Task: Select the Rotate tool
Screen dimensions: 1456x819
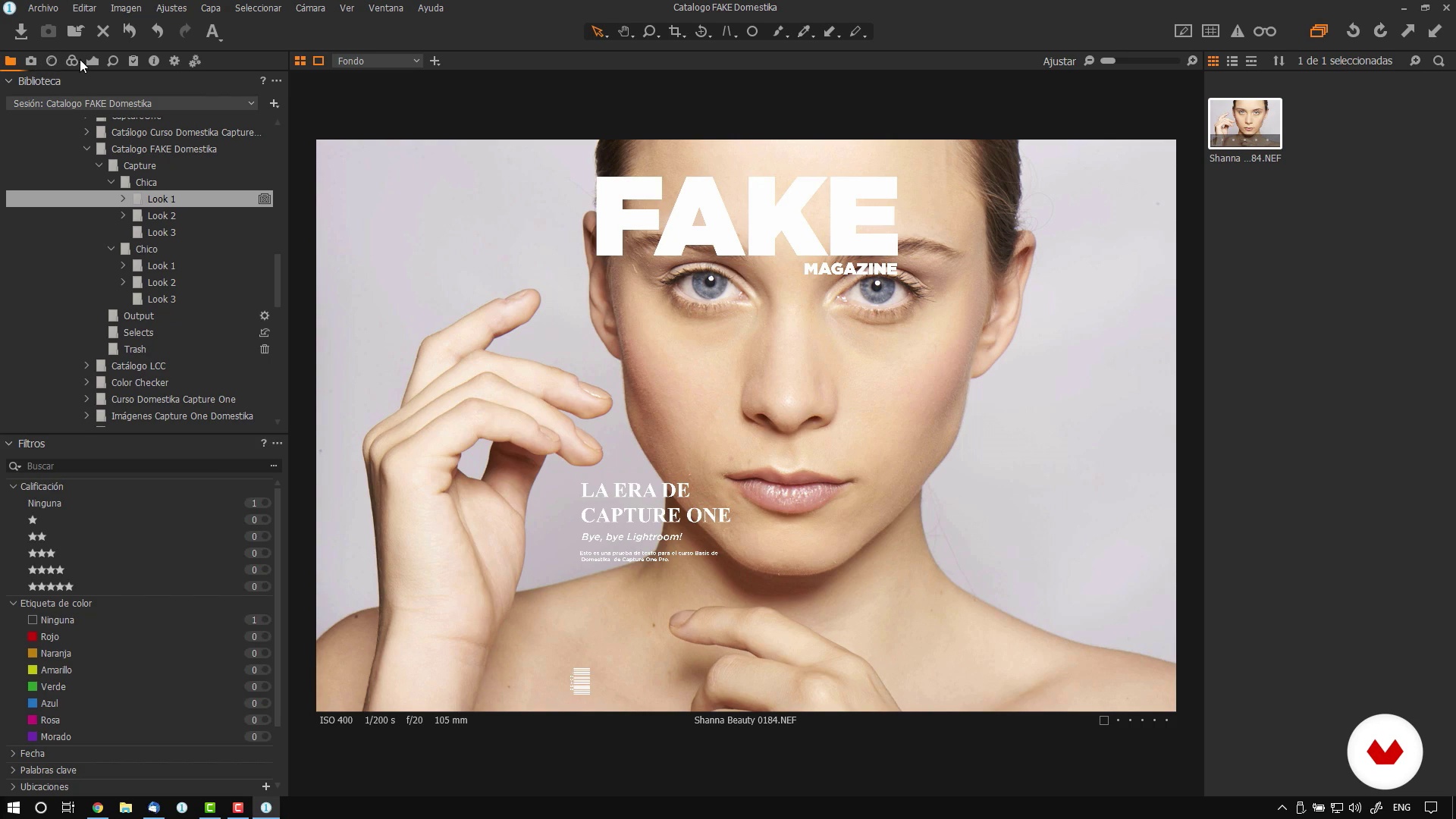Action: click(x=702, y=32)
